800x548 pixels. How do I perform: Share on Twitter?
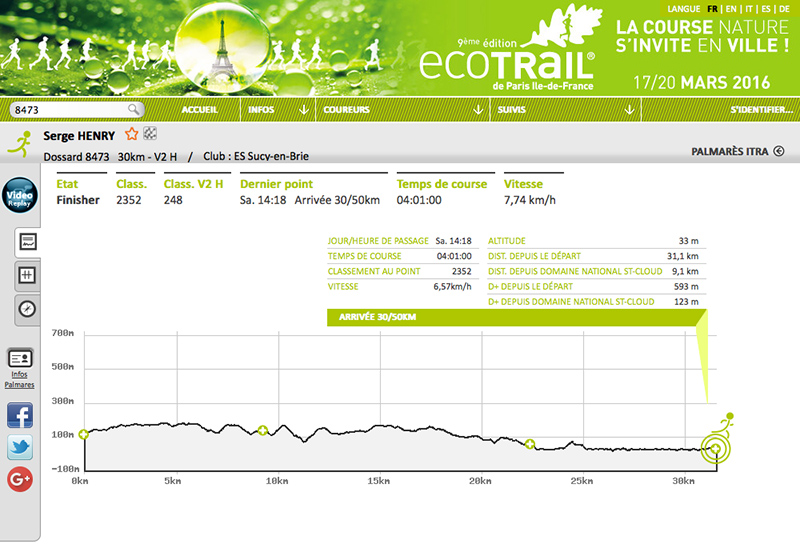pos(20,447)
